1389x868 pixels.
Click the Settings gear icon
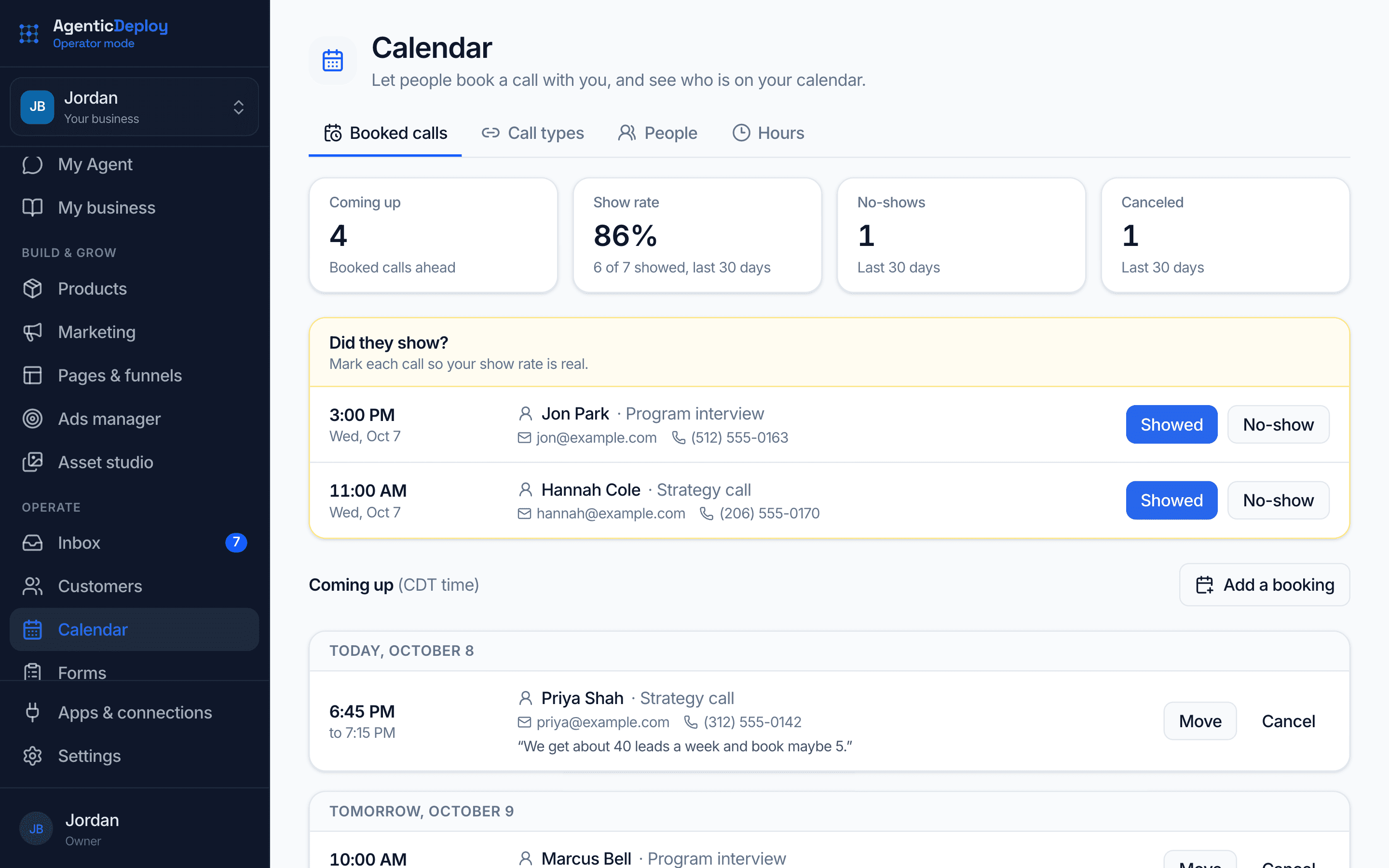coord(33,756)
